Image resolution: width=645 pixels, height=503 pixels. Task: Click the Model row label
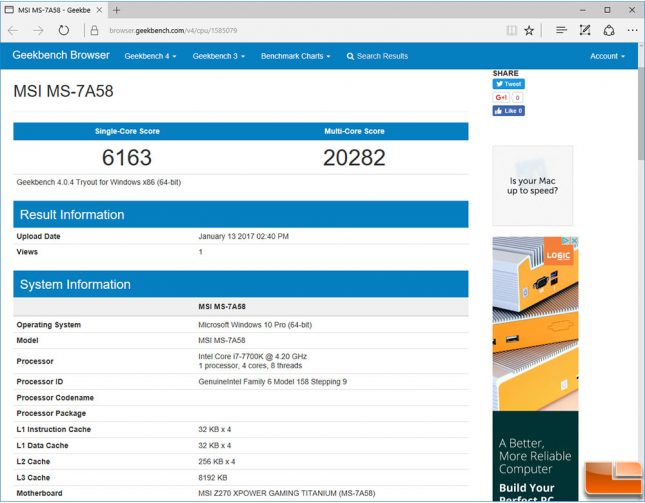click(27, 341)
